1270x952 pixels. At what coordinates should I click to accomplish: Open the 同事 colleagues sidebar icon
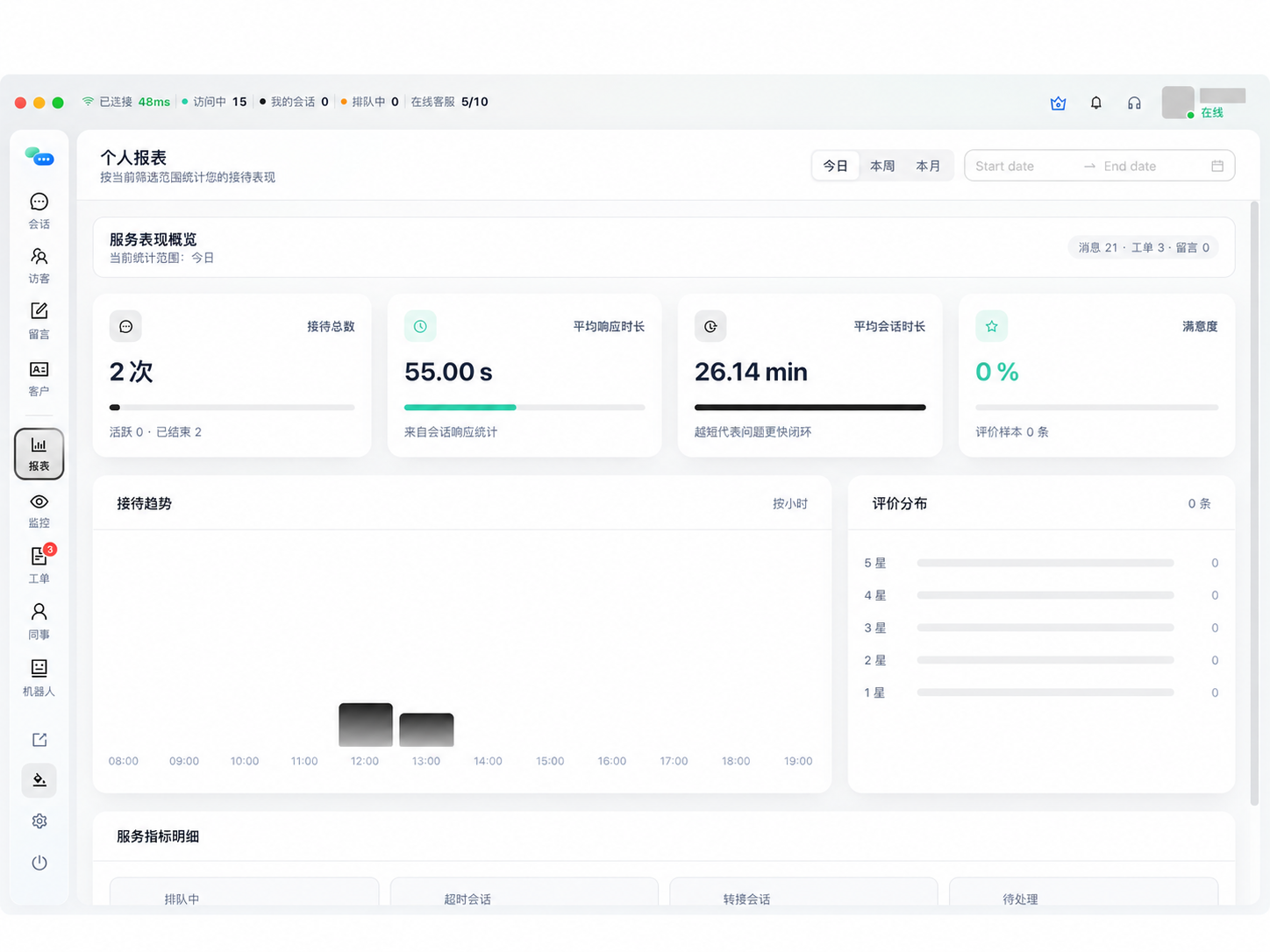coord(39,622)
